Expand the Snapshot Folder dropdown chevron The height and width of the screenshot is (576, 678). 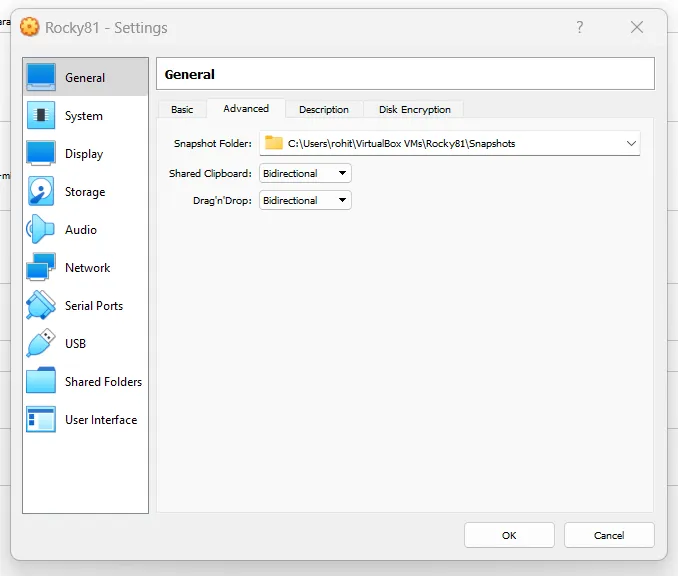tap(631, 143)
